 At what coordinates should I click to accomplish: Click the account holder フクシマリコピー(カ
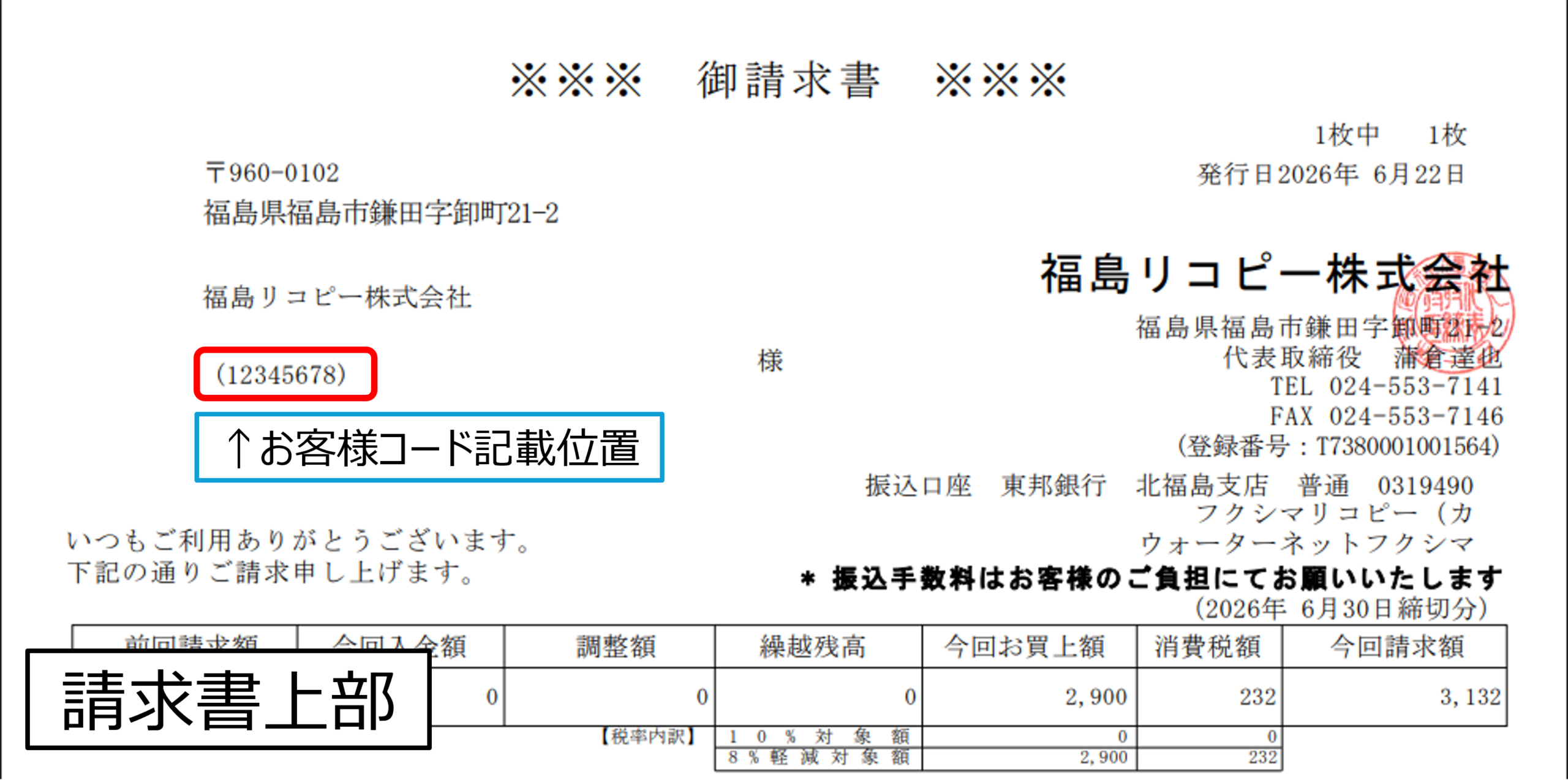[1334, 514]
